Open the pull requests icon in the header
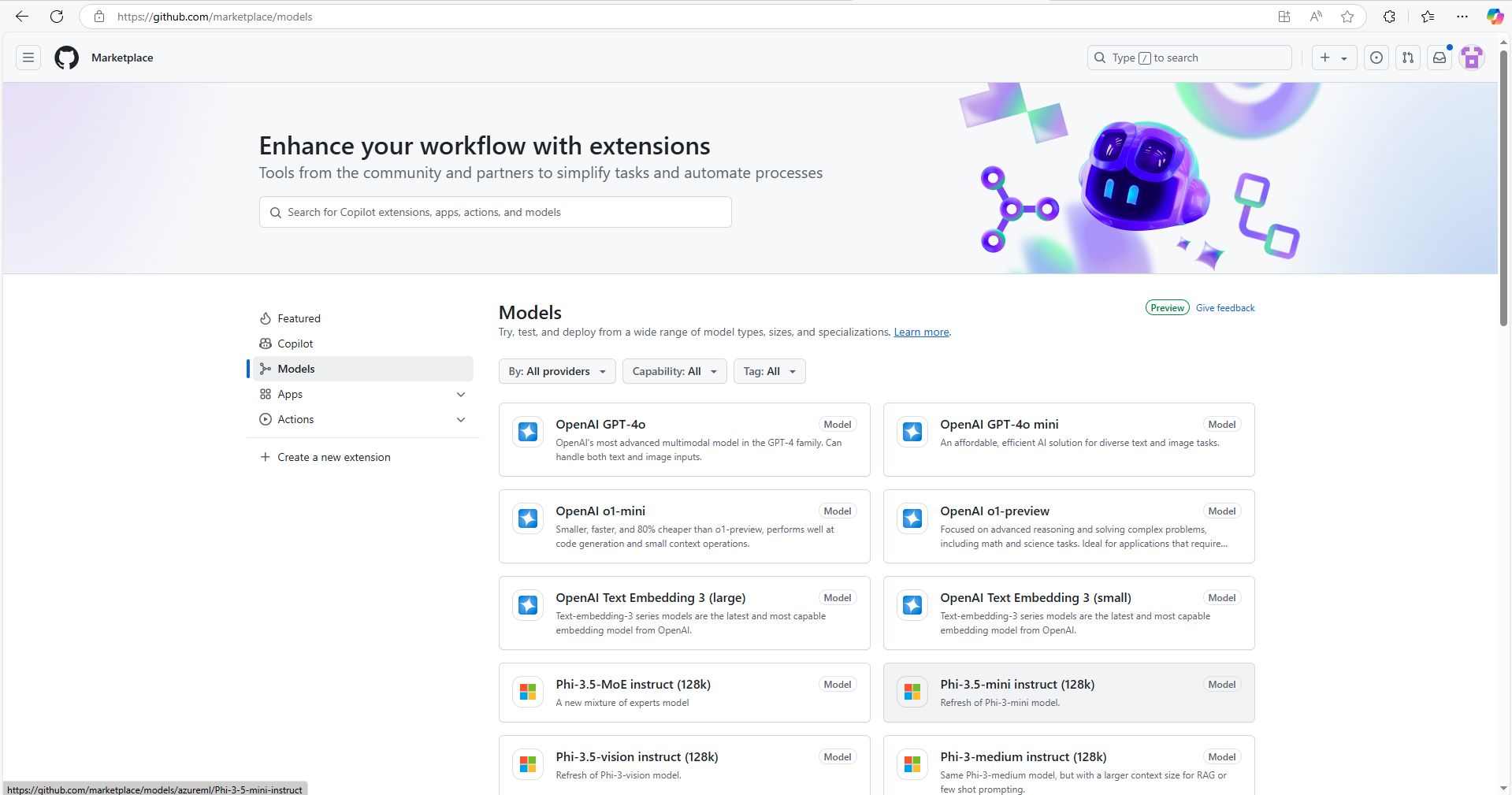1512x795 pixels. pos(1408,58)
